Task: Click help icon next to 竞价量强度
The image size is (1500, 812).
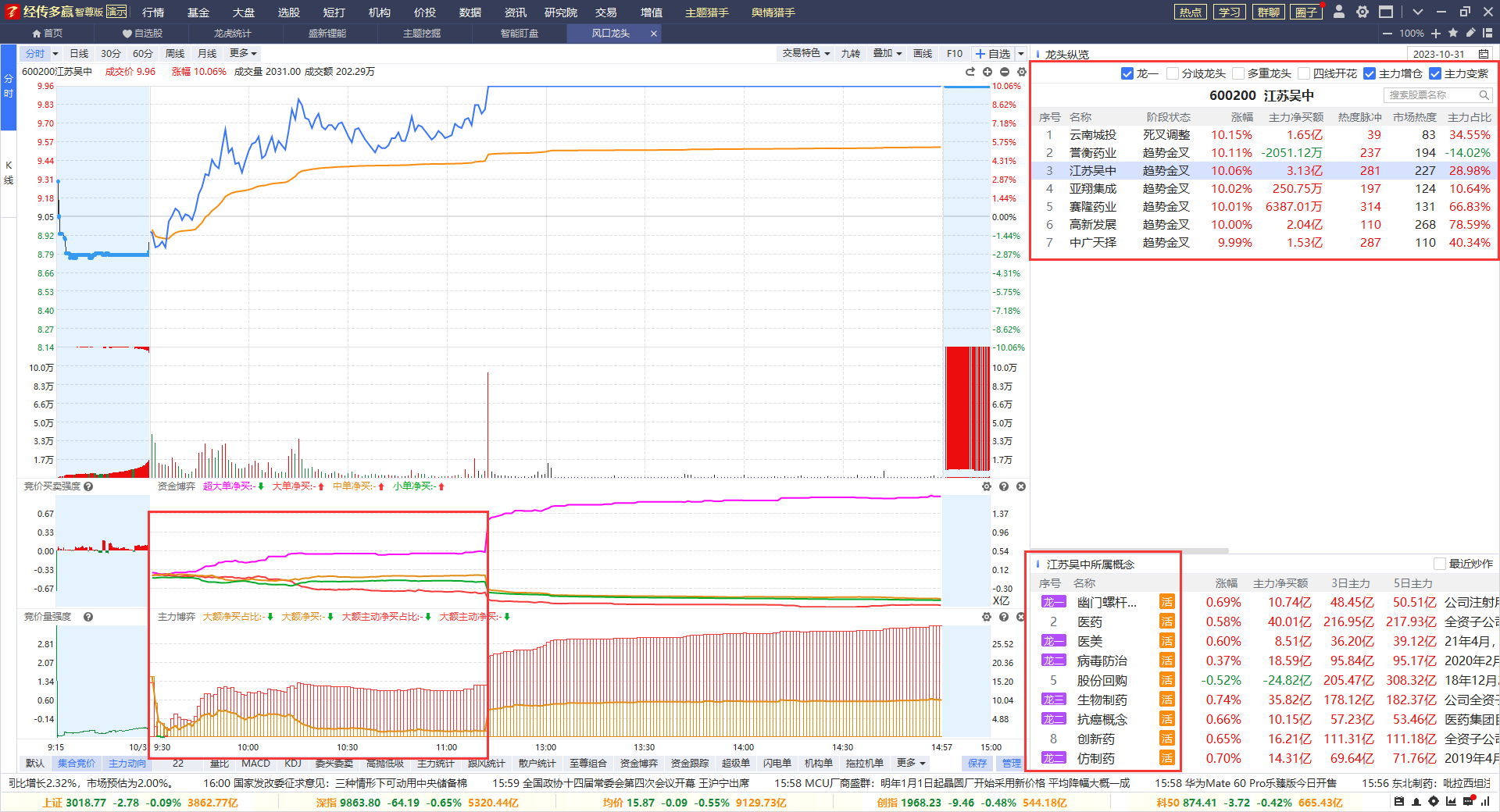Action: coord(88,617)
